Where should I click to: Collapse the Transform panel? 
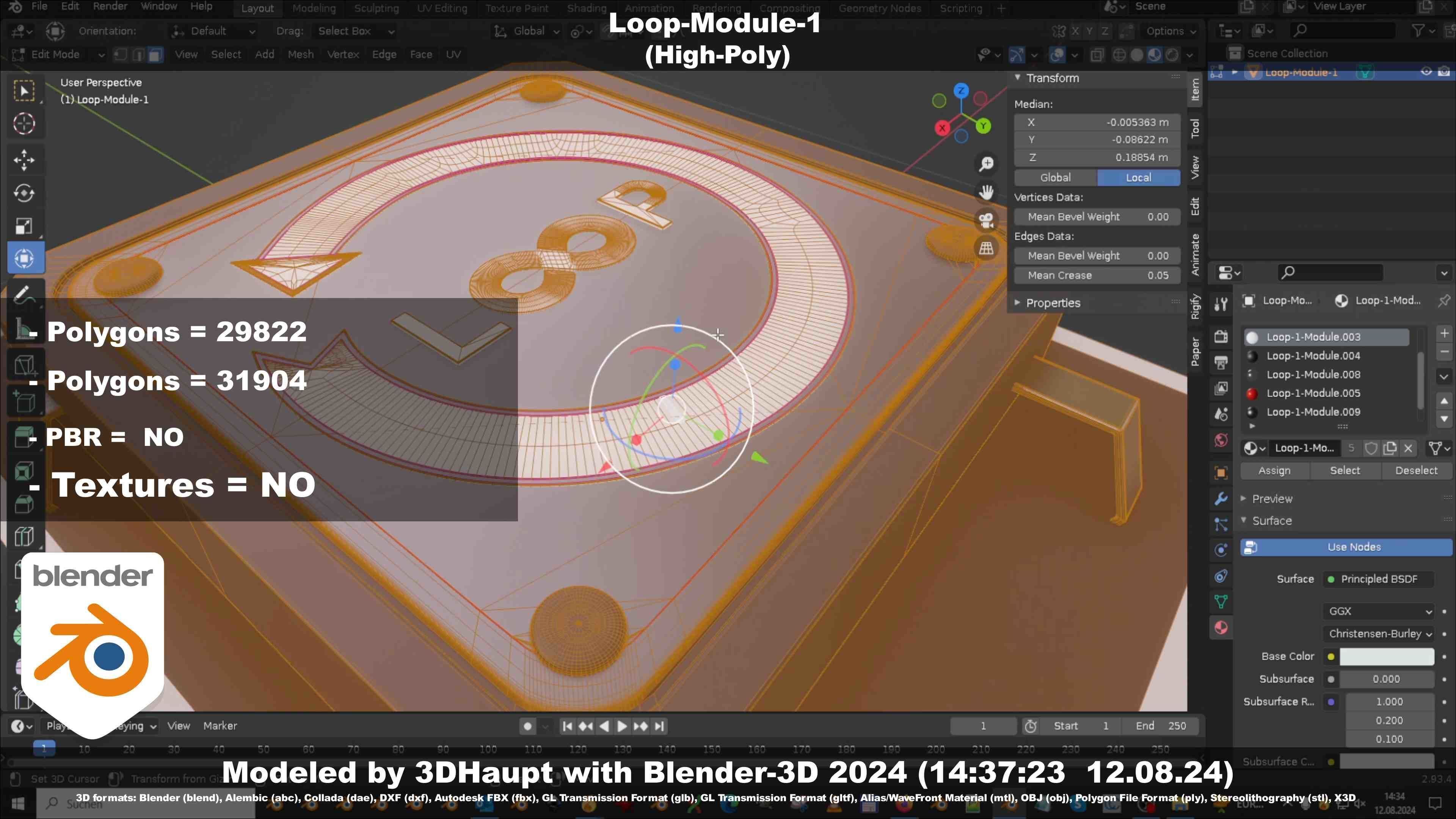click(x=1017, y=77)
